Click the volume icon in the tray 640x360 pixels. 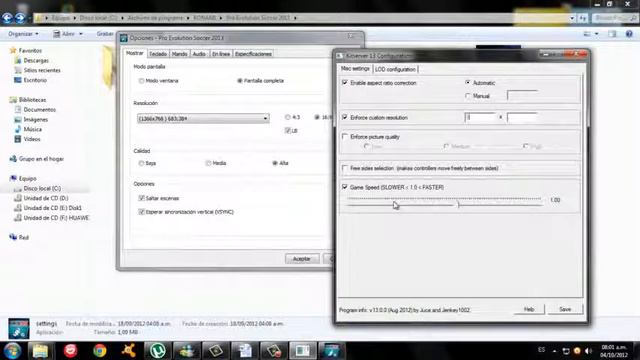point(588,351)
